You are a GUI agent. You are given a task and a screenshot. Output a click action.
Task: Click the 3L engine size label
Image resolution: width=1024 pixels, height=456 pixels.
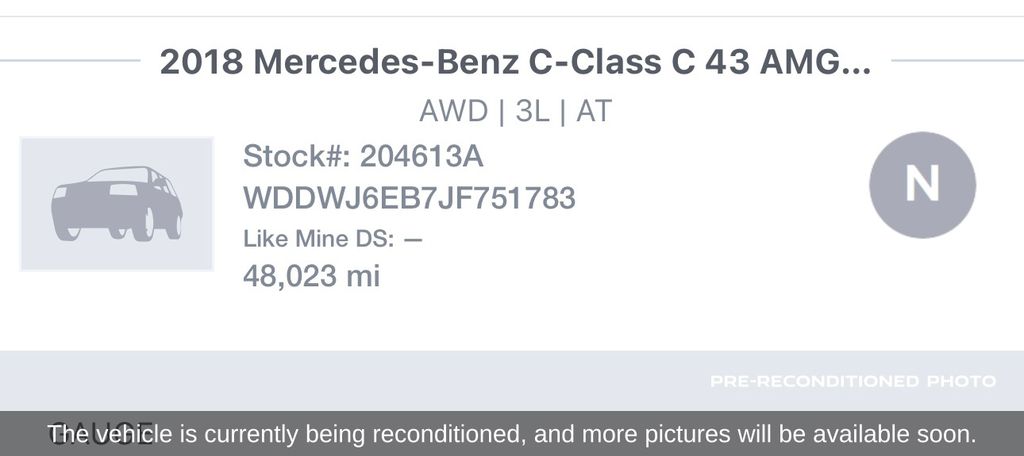(x=532, y=111)
